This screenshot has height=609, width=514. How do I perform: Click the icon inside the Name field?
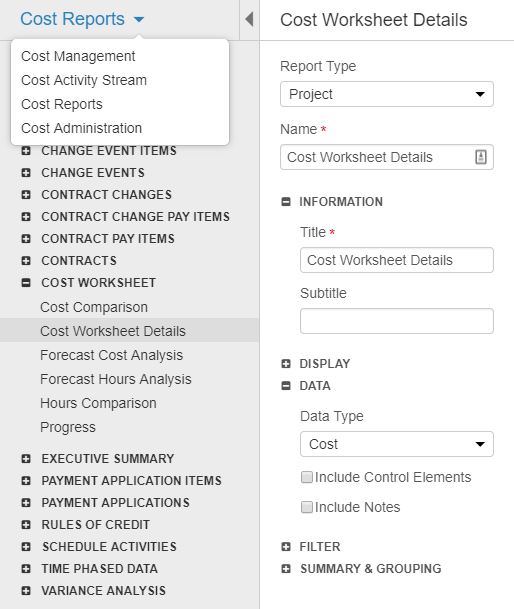point(481,157)
